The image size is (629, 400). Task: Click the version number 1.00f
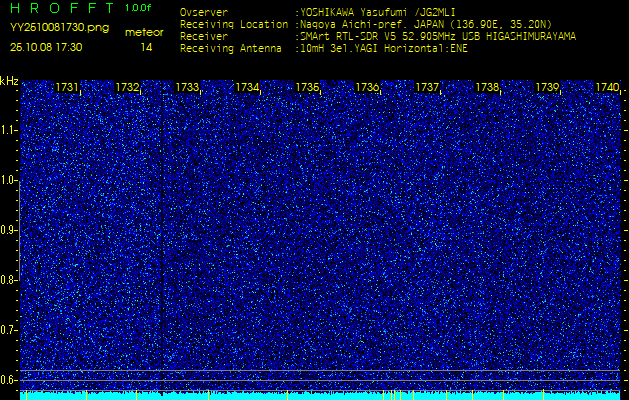coord(138,8)
